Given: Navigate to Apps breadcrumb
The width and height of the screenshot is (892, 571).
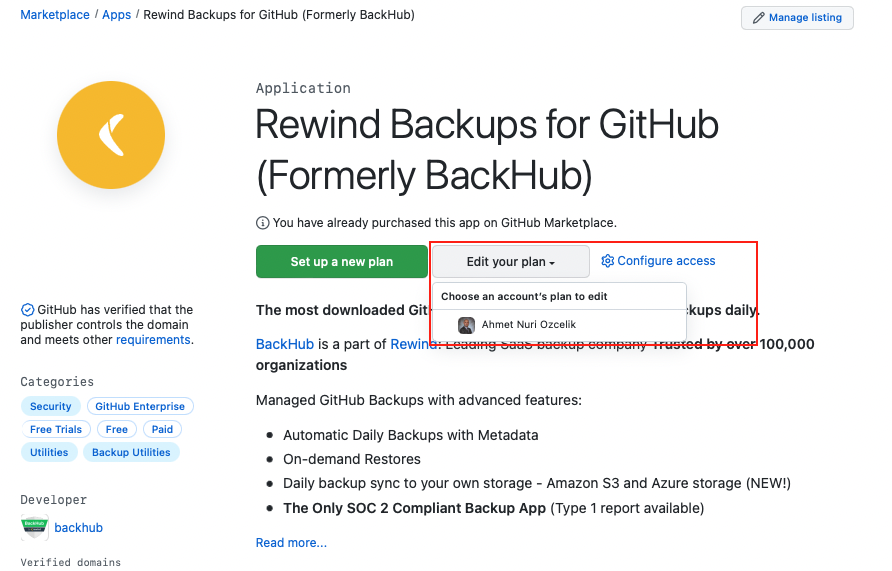Looking at the screenshot, I should [116, 15].
